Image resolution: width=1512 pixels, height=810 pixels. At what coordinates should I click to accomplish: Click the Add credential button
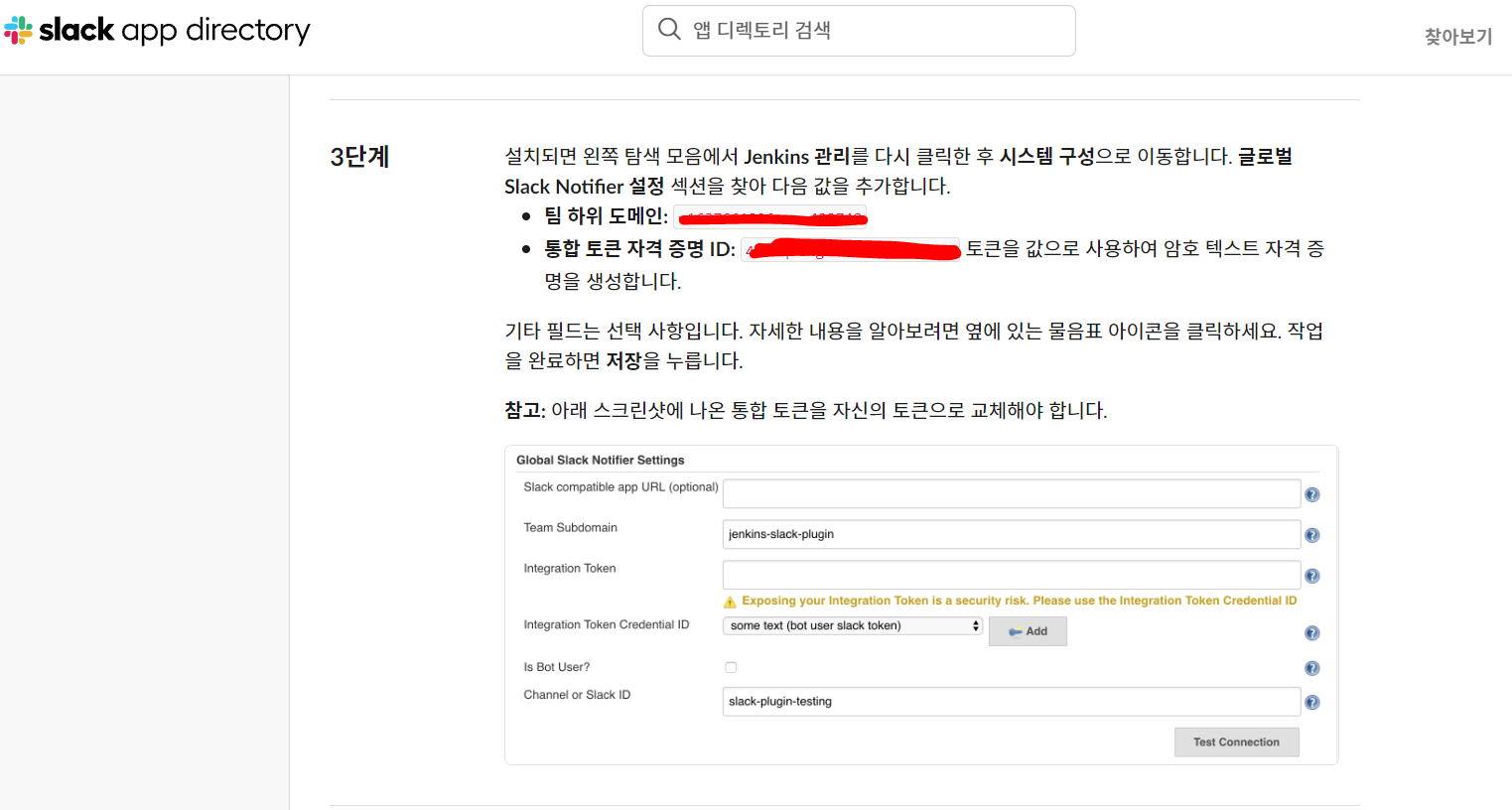pos(1028,631)
